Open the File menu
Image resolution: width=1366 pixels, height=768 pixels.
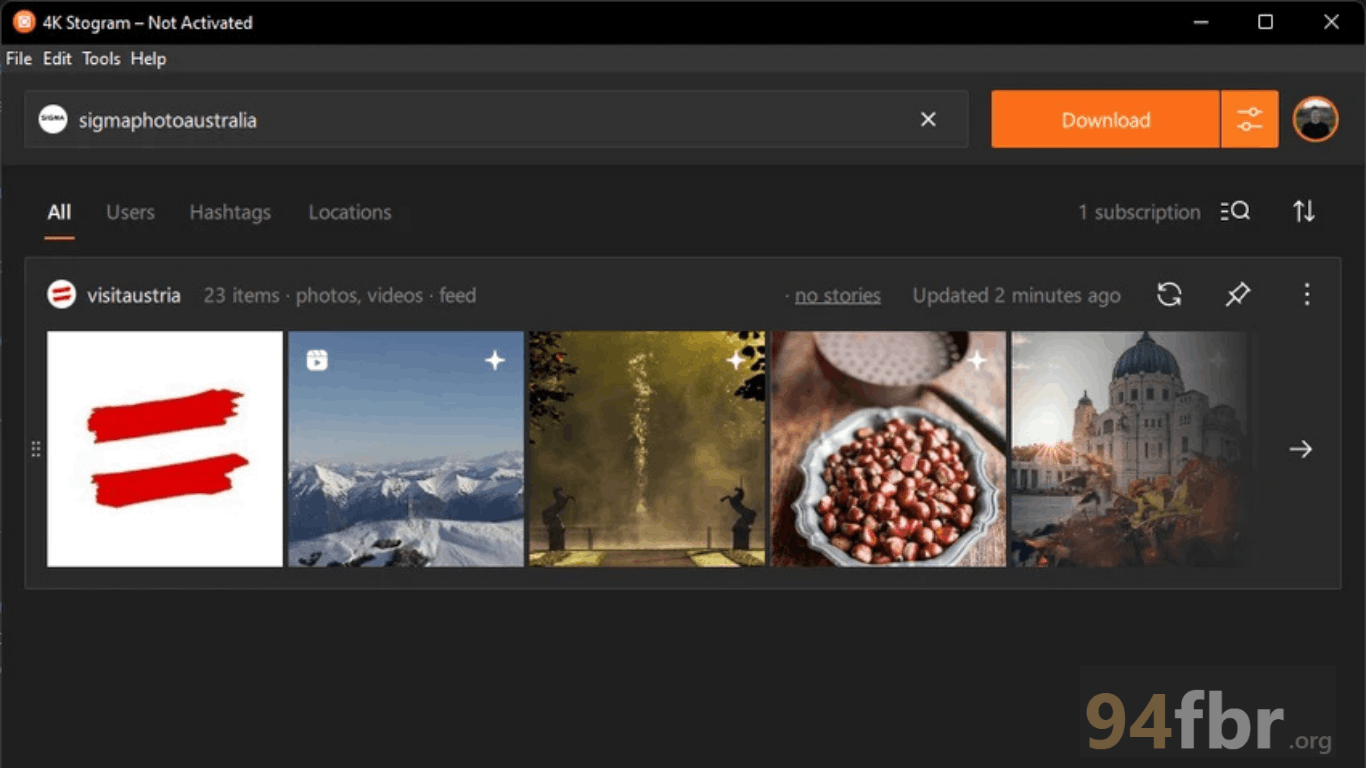point(19,59)
